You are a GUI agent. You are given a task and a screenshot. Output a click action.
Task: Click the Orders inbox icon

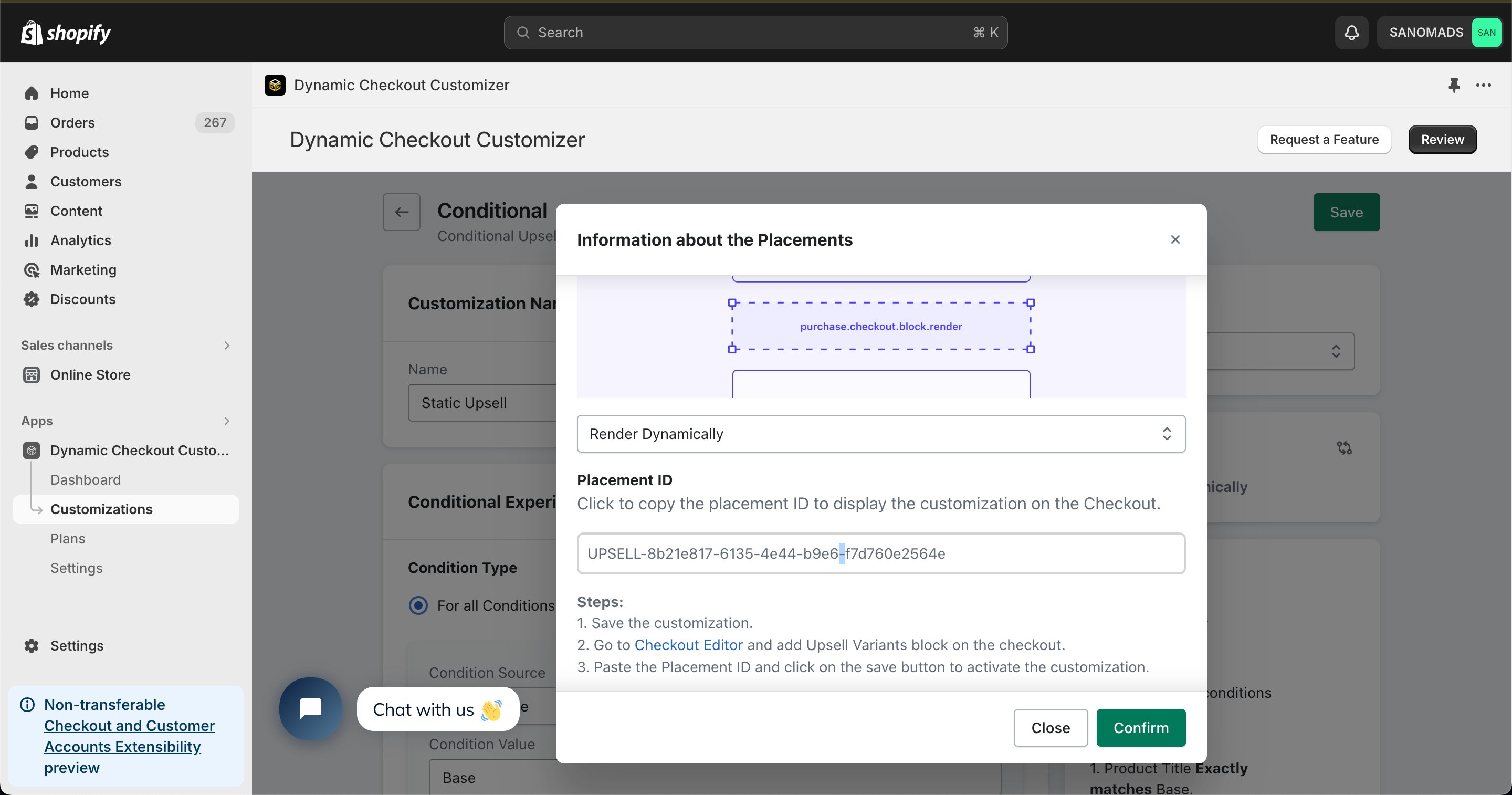click(x=31, y=123)
